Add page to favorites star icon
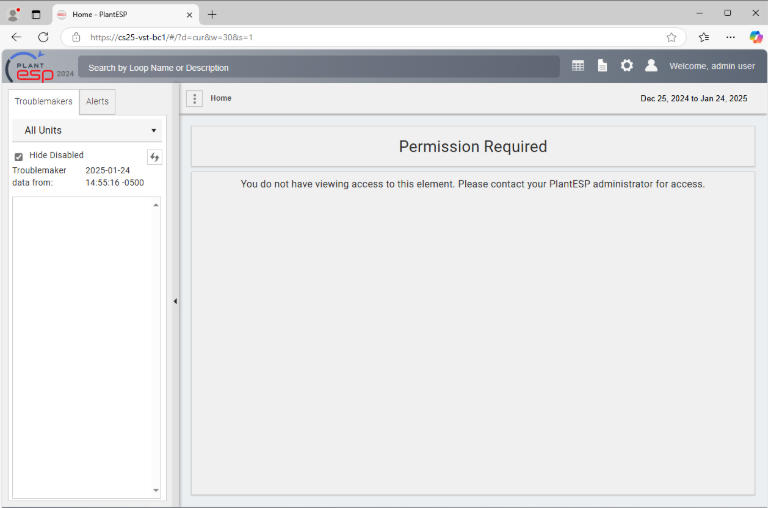The height and width of the screenshot is (508, 768). [x=672, y=37]
